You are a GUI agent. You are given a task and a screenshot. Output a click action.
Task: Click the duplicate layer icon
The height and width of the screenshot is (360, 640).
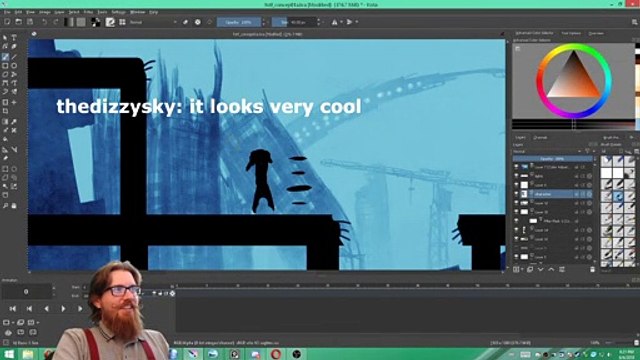[x=530, y=269]
